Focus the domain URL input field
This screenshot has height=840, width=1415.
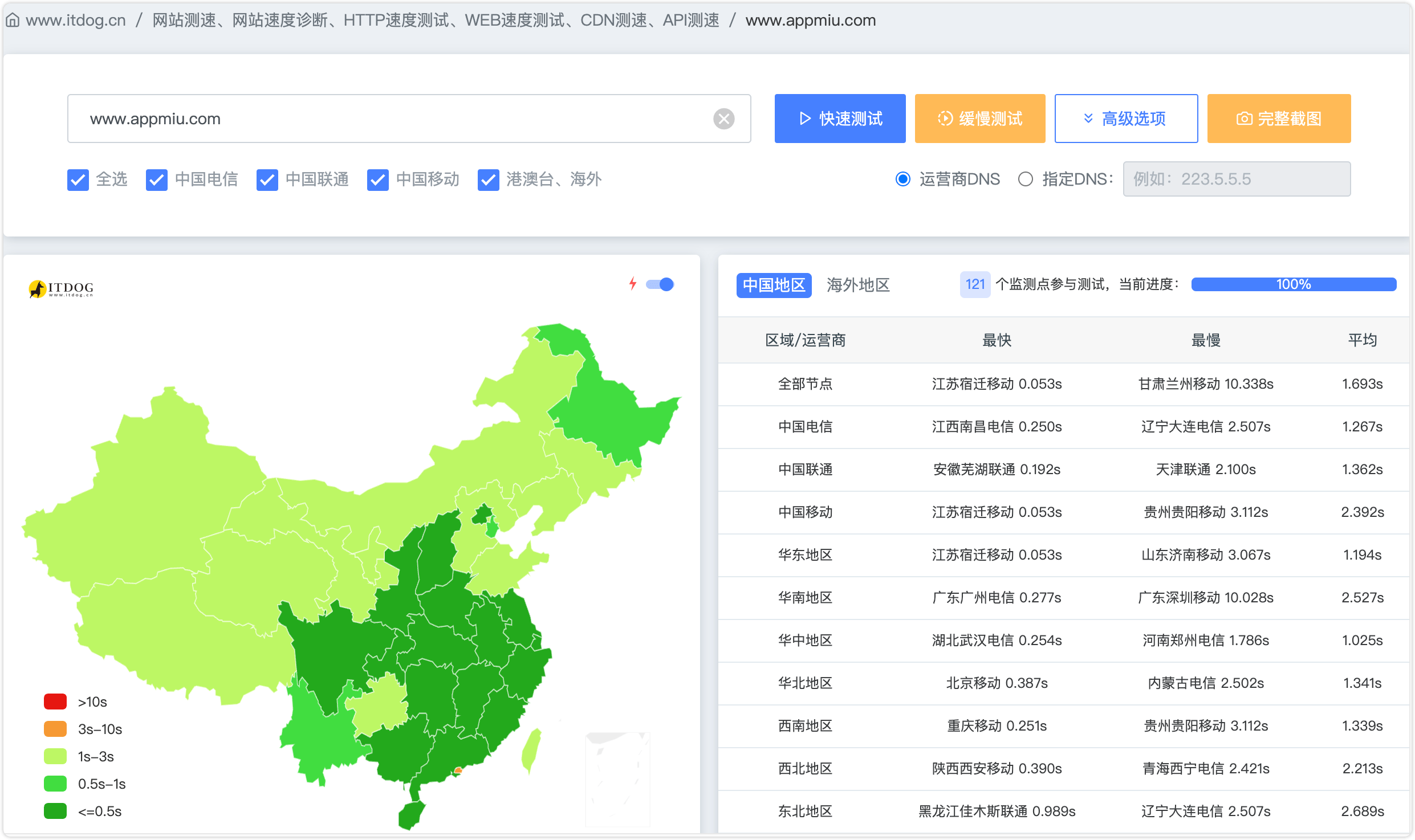[409, 119]
